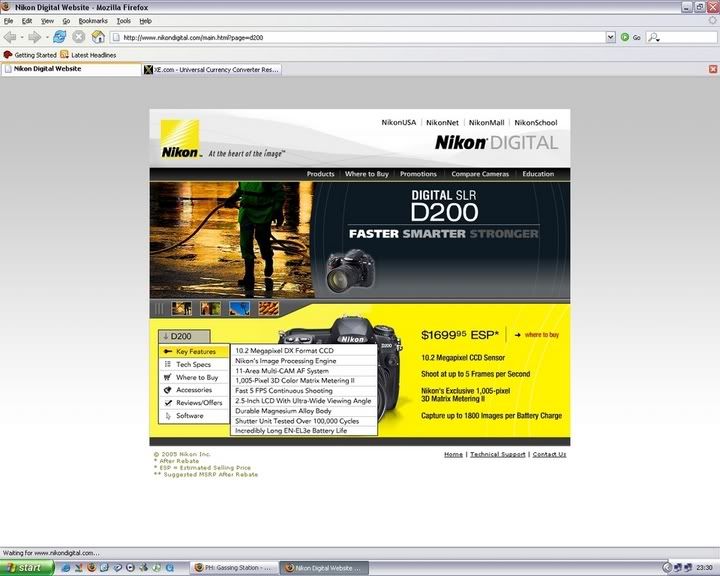Open the Forward button history dropdown arrow

point(46,37)
